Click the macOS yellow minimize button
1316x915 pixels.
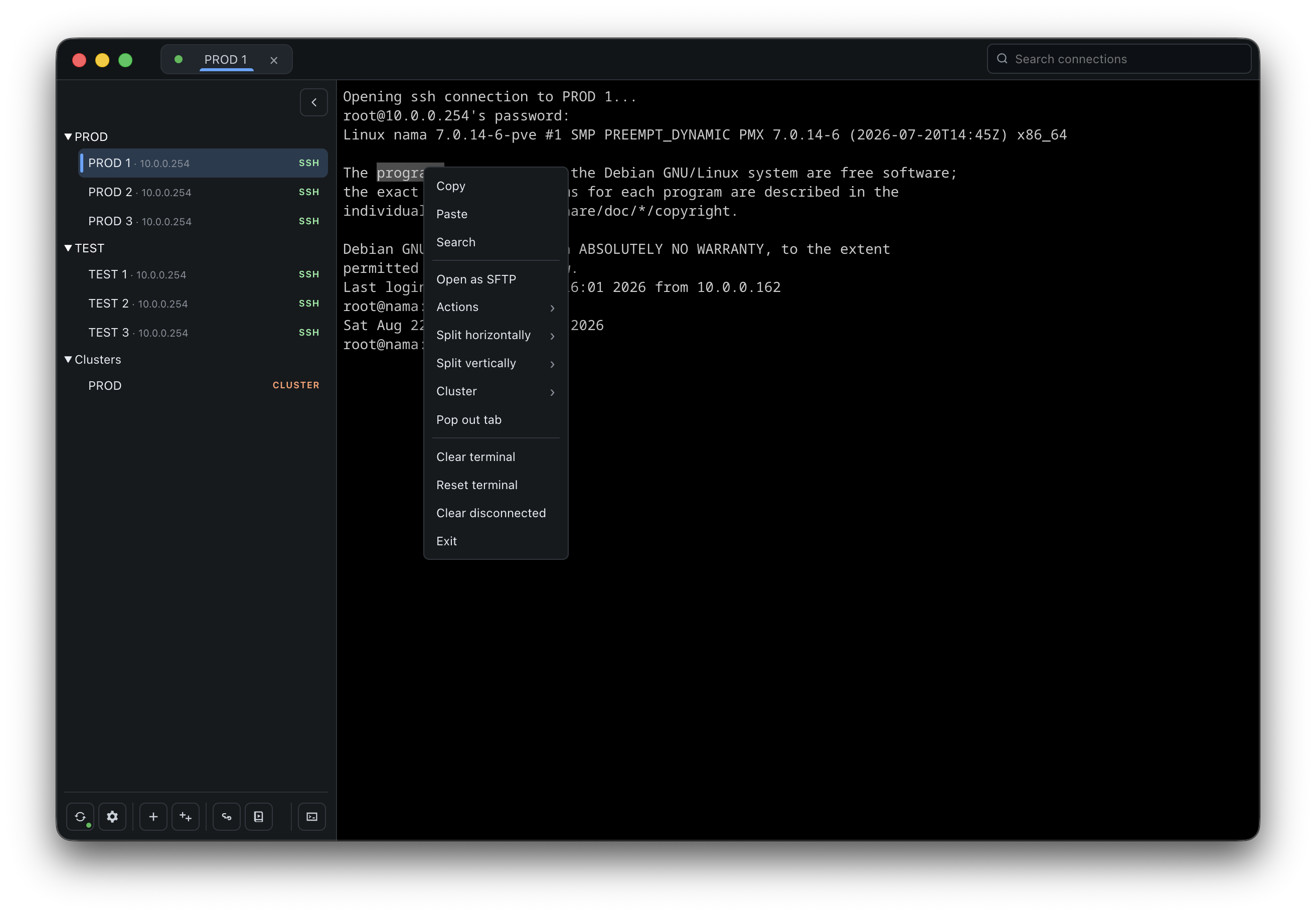103,60
